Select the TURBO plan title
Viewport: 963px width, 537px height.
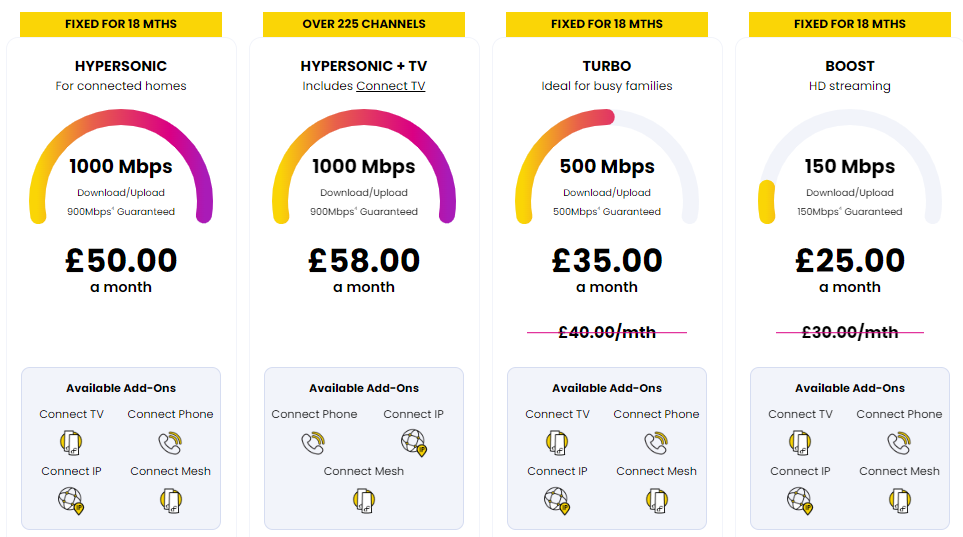pos(607,66)
